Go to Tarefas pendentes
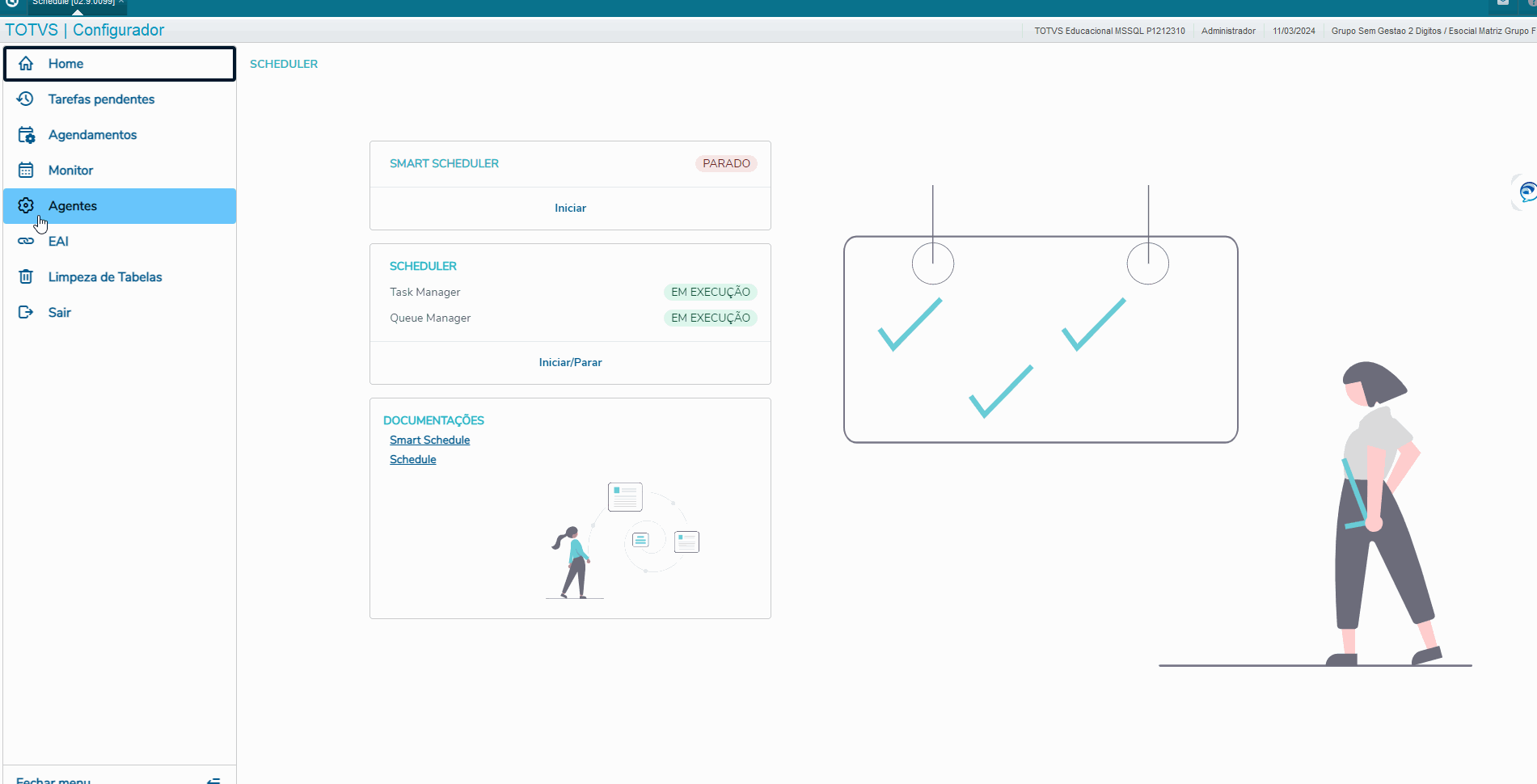This screenshot has height=784, width=1537. pos(120,99)
